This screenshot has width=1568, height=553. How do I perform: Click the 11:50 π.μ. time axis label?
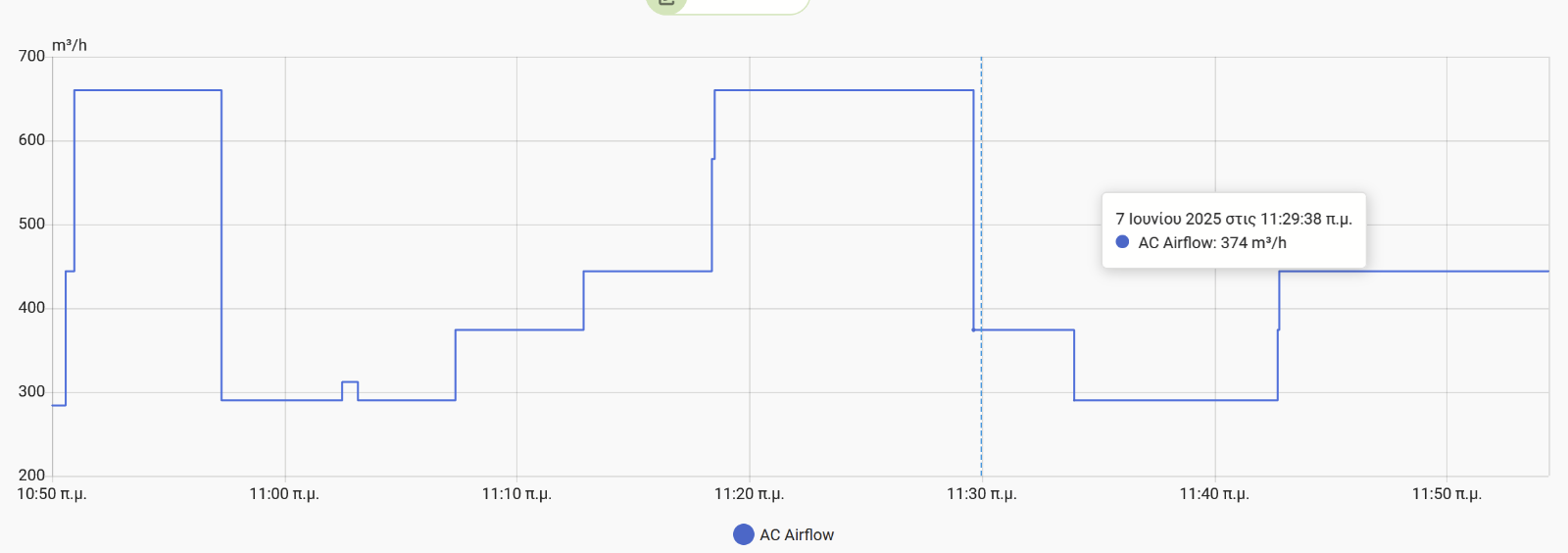click(1446, 493)
